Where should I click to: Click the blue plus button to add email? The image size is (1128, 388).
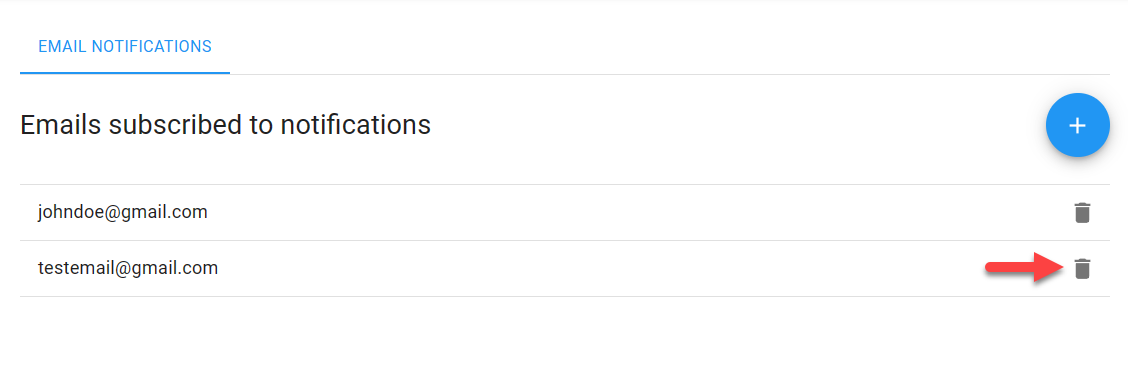1077,125
